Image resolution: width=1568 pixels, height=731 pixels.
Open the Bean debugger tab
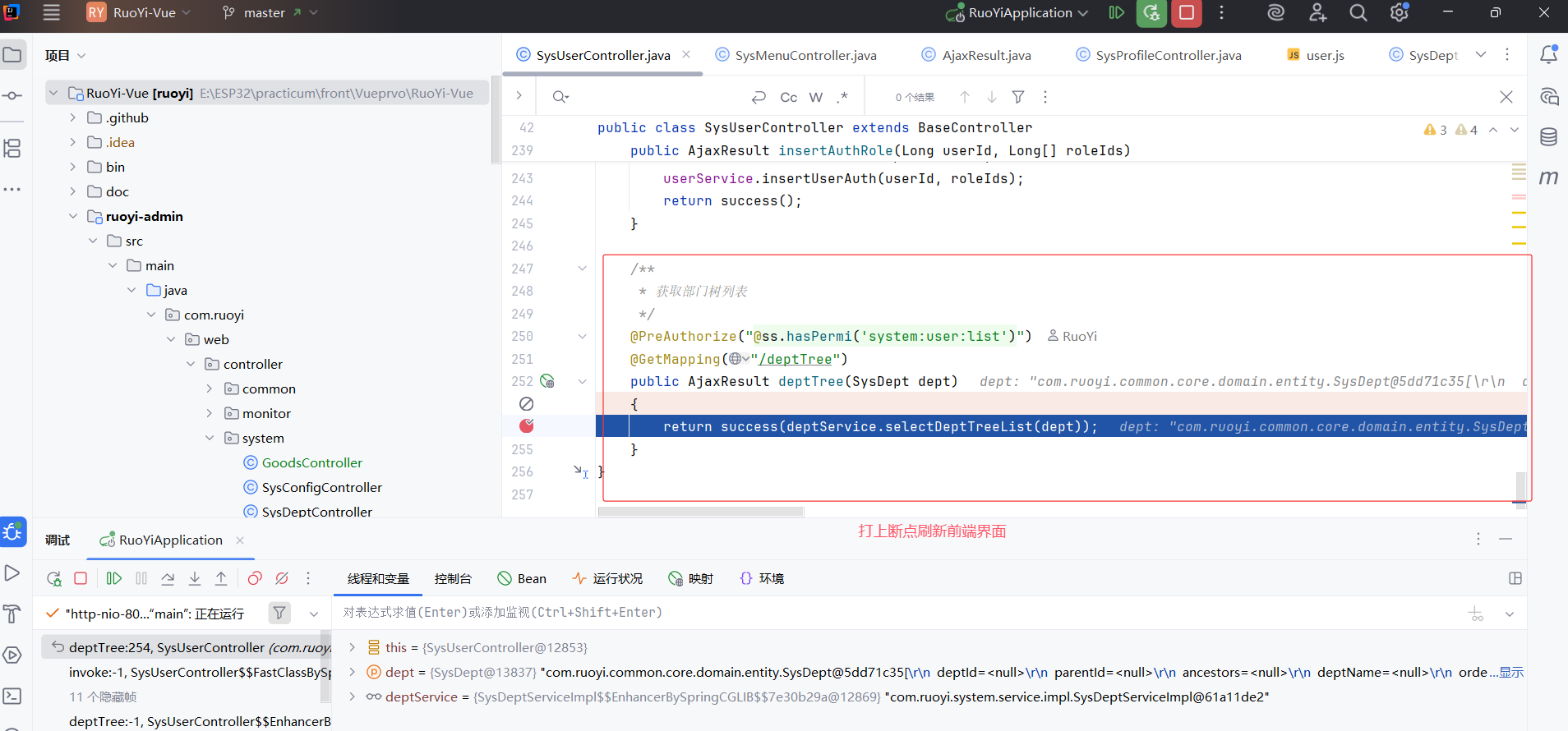coord(522,578)
